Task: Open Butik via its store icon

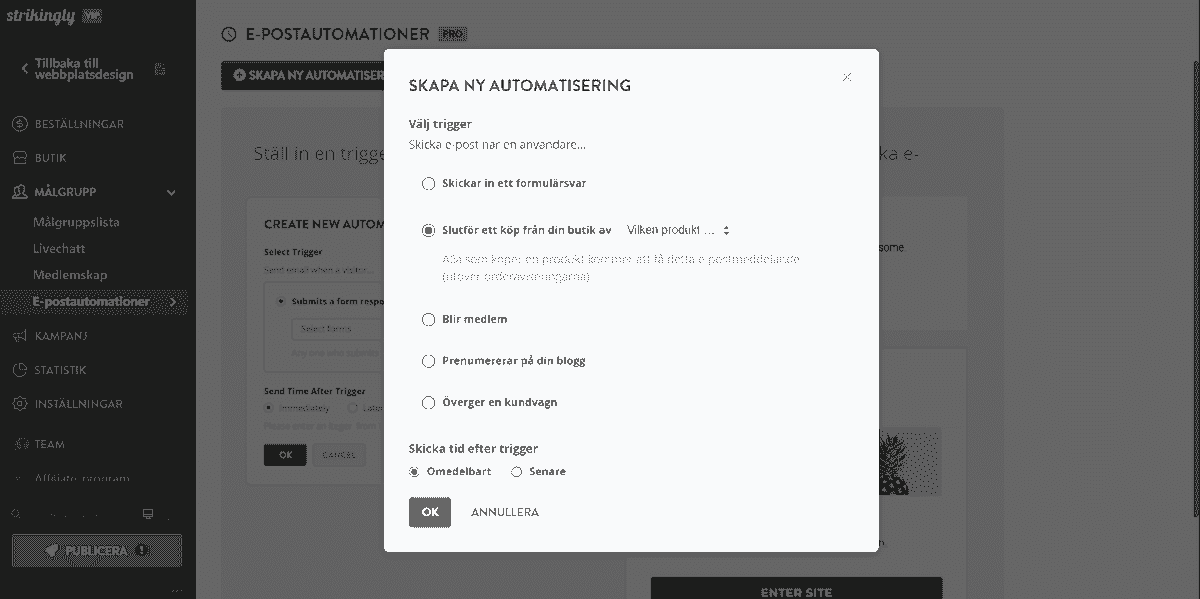Action: tap(19, 158)
